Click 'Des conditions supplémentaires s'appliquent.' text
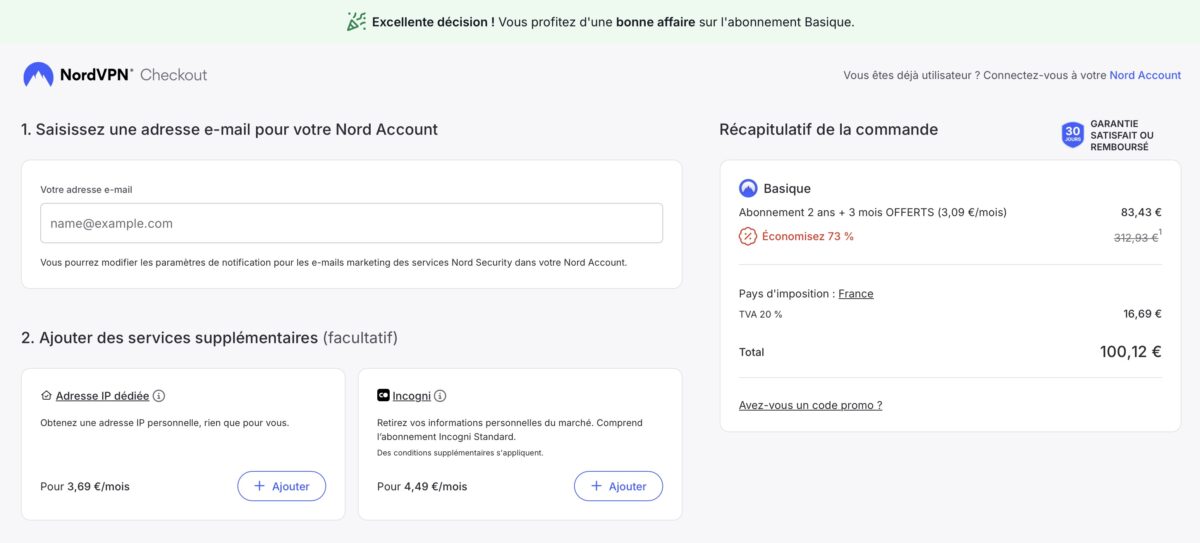The width and height of the screenshot is (1200, 543). (460, 453)
